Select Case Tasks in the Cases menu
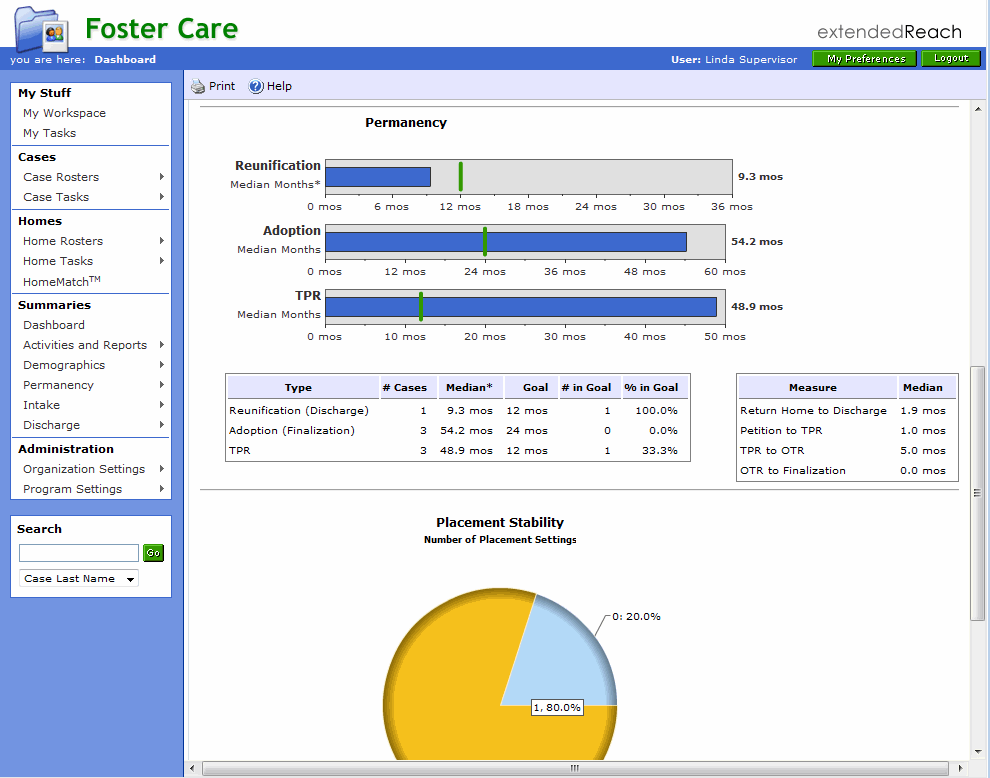 click(x=56, y=197)
